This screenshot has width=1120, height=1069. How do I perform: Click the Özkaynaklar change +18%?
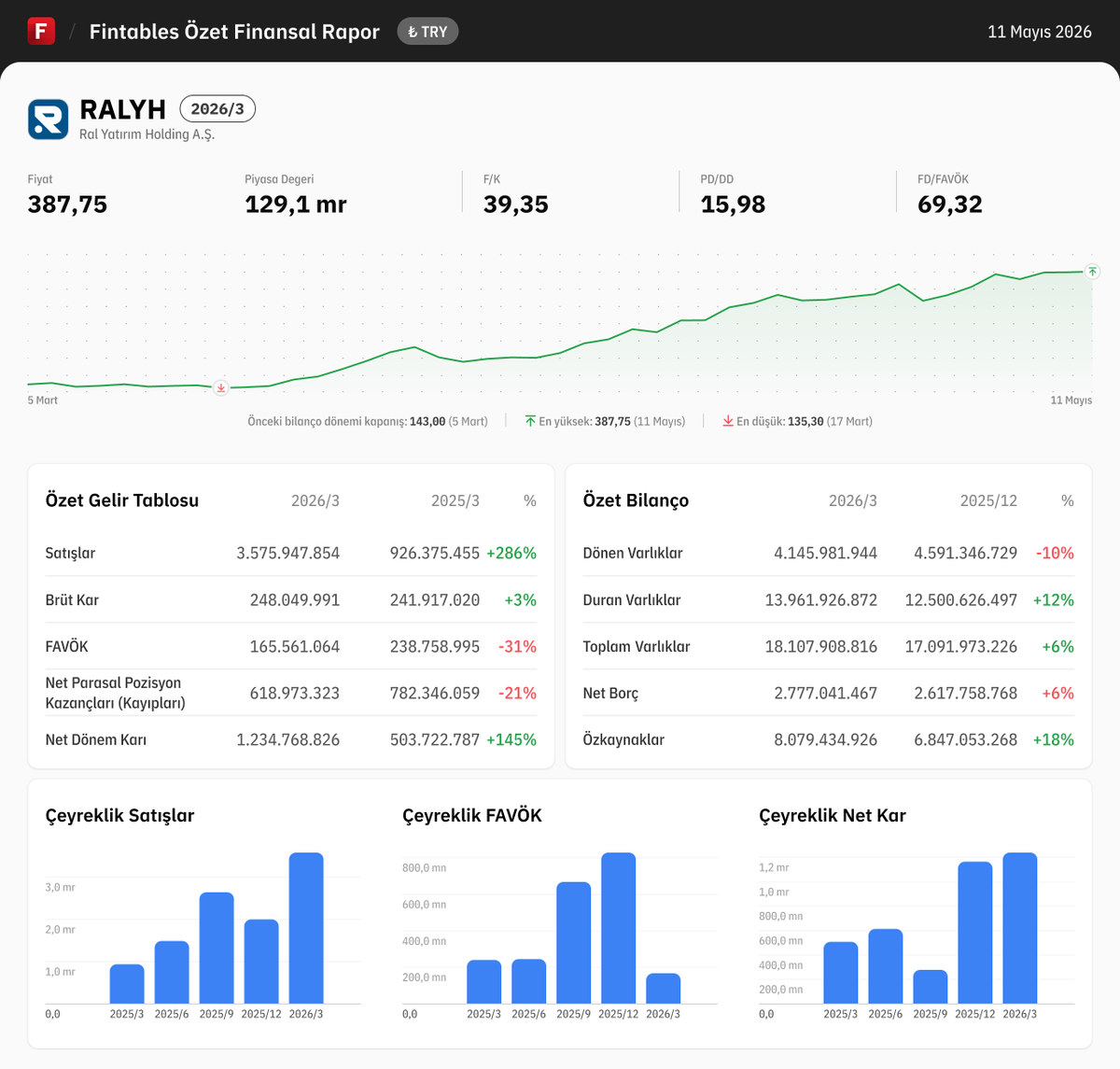click(1054, 739)
